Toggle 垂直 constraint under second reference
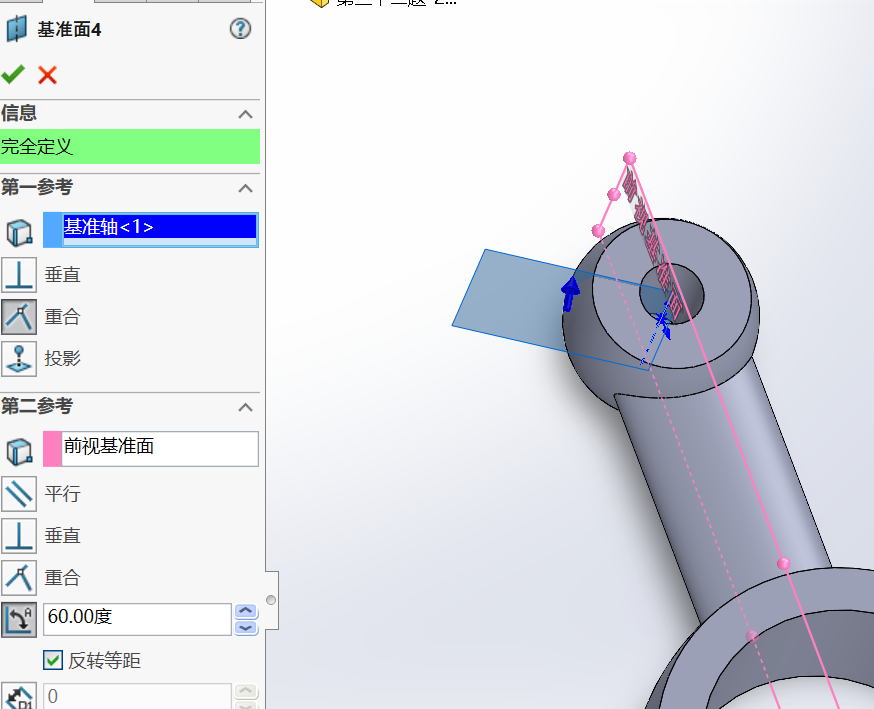Viewport: 874px width, 709px height. [19, 536]
